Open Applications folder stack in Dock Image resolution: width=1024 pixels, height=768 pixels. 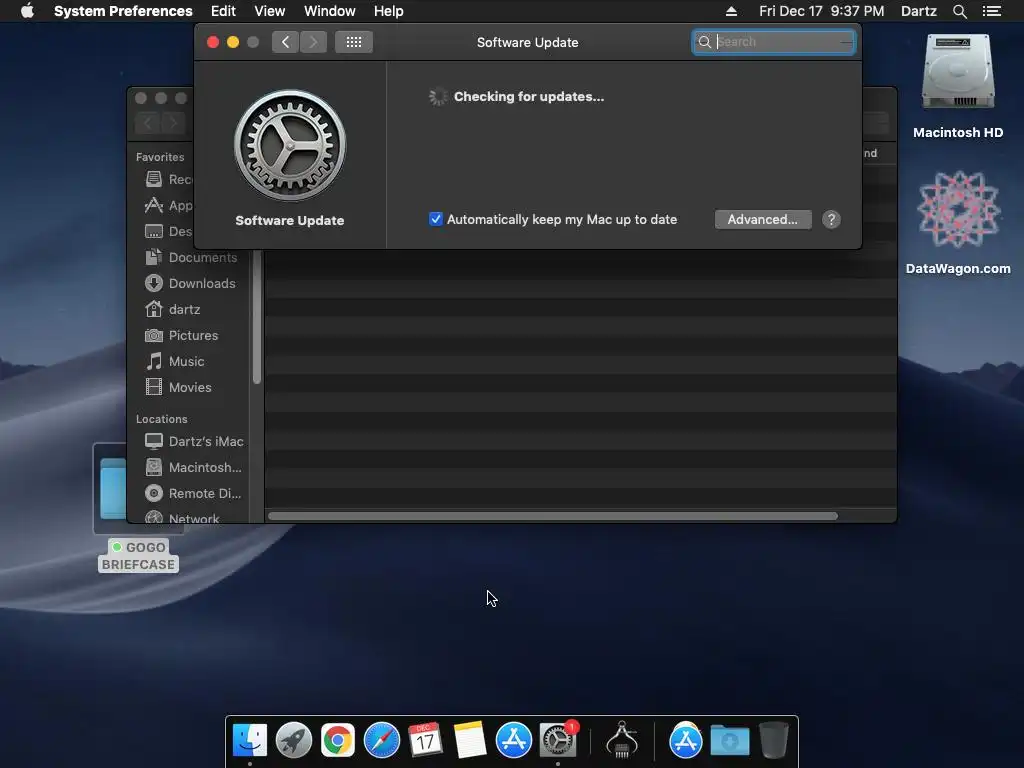[685, 741]
